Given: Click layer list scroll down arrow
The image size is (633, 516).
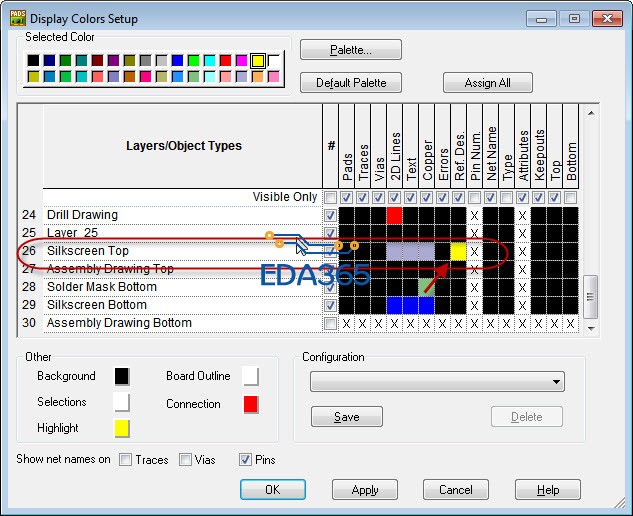Looking at the screenshot, I should 591,329.
